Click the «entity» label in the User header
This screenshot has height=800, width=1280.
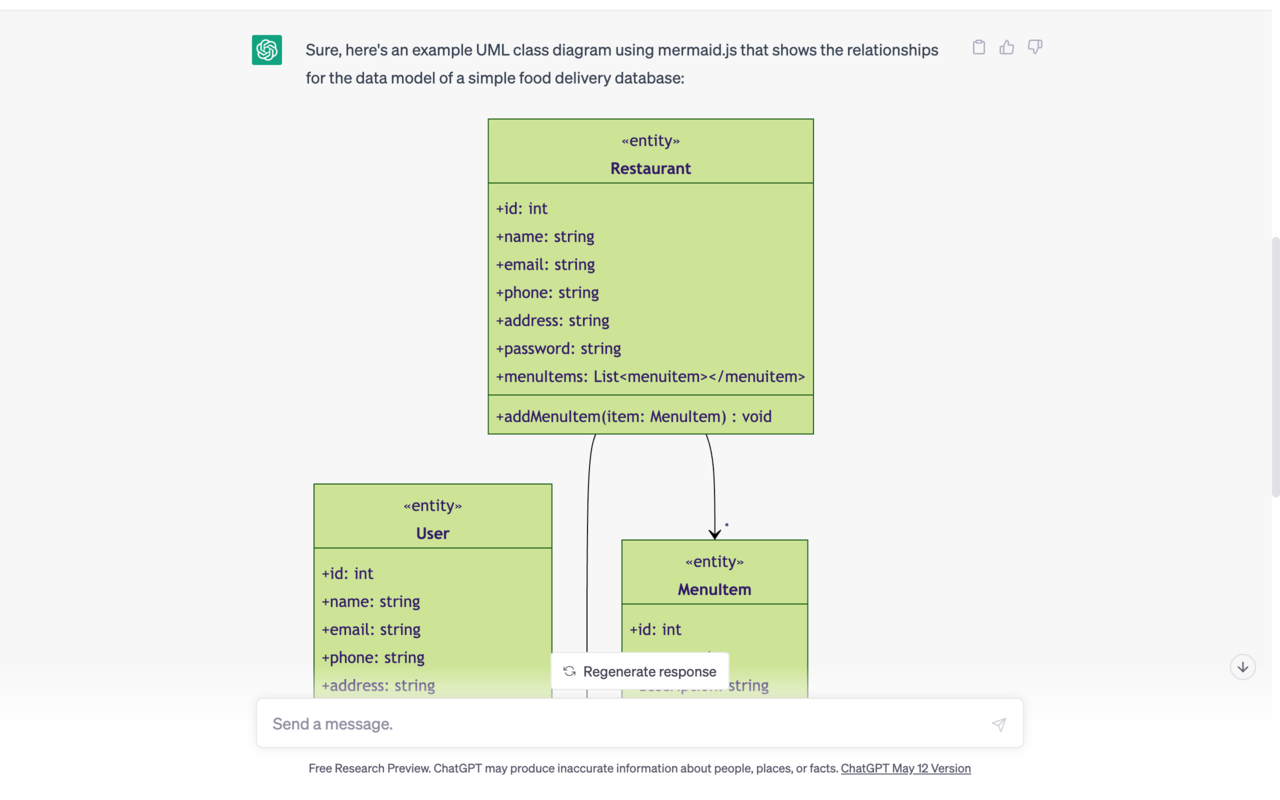pos(432,505)
